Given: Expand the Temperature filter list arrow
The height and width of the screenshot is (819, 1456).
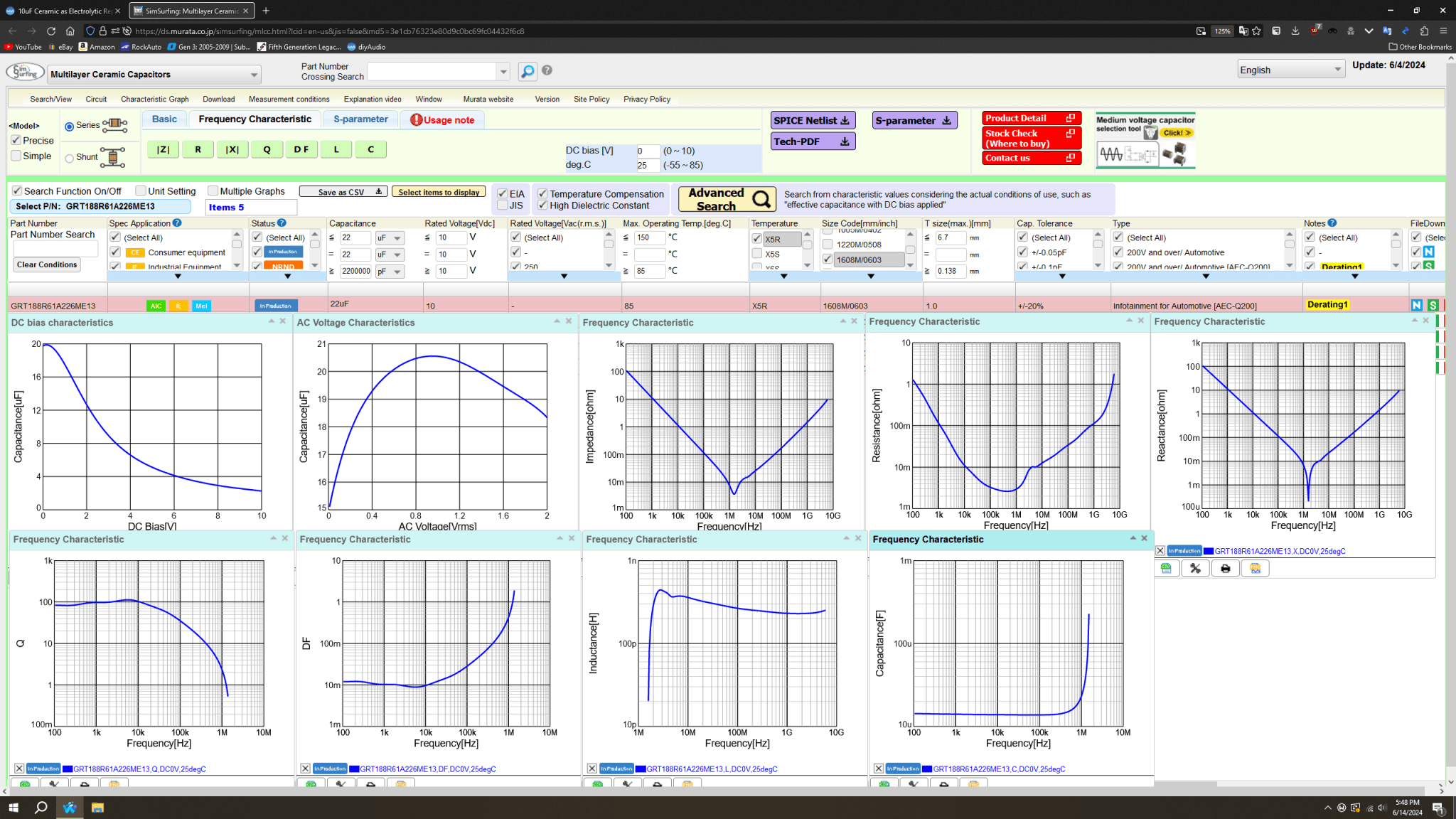Looking at the screenshot, I should coord(784,277).
